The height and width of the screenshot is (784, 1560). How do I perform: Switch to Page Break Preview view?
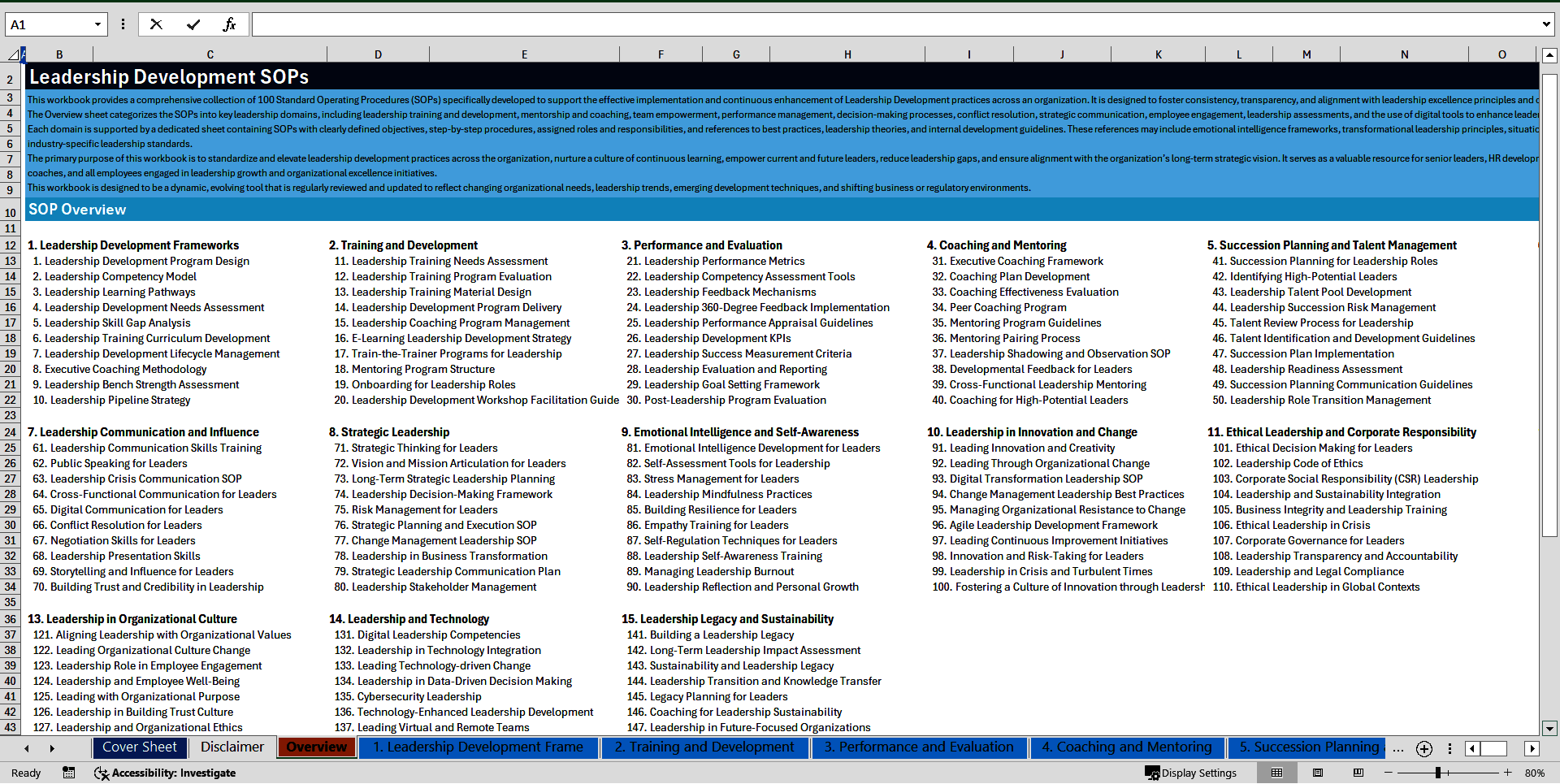point(1358,773)
